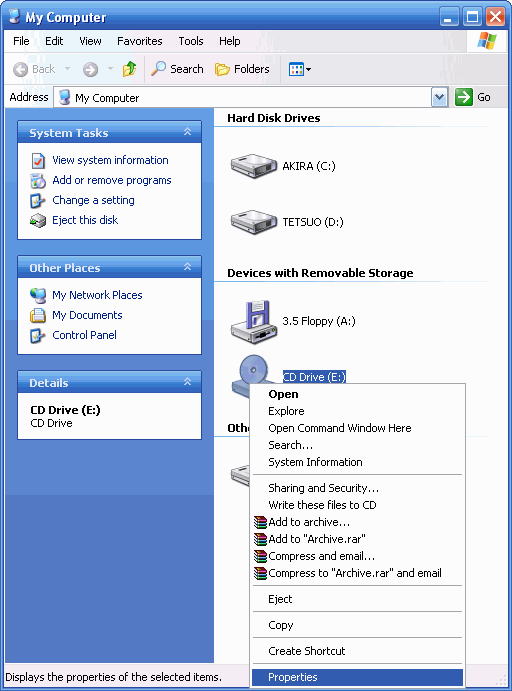Click the Forward arrow toolbar icon
Screen dimensions: 512x691
pyautogui.click(x=90, y=69)
